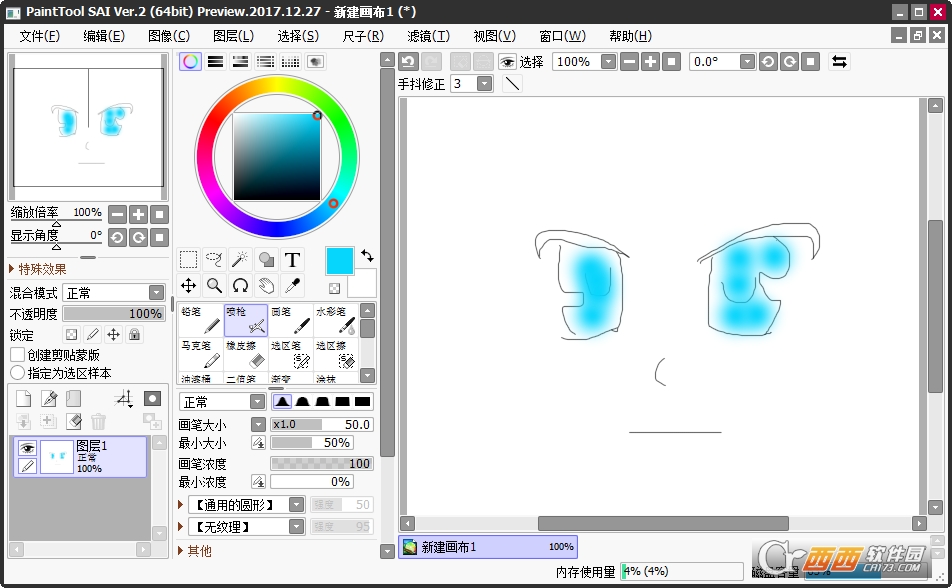
Task: Toggle lock transparent pixels
Action: coord(72,335)
